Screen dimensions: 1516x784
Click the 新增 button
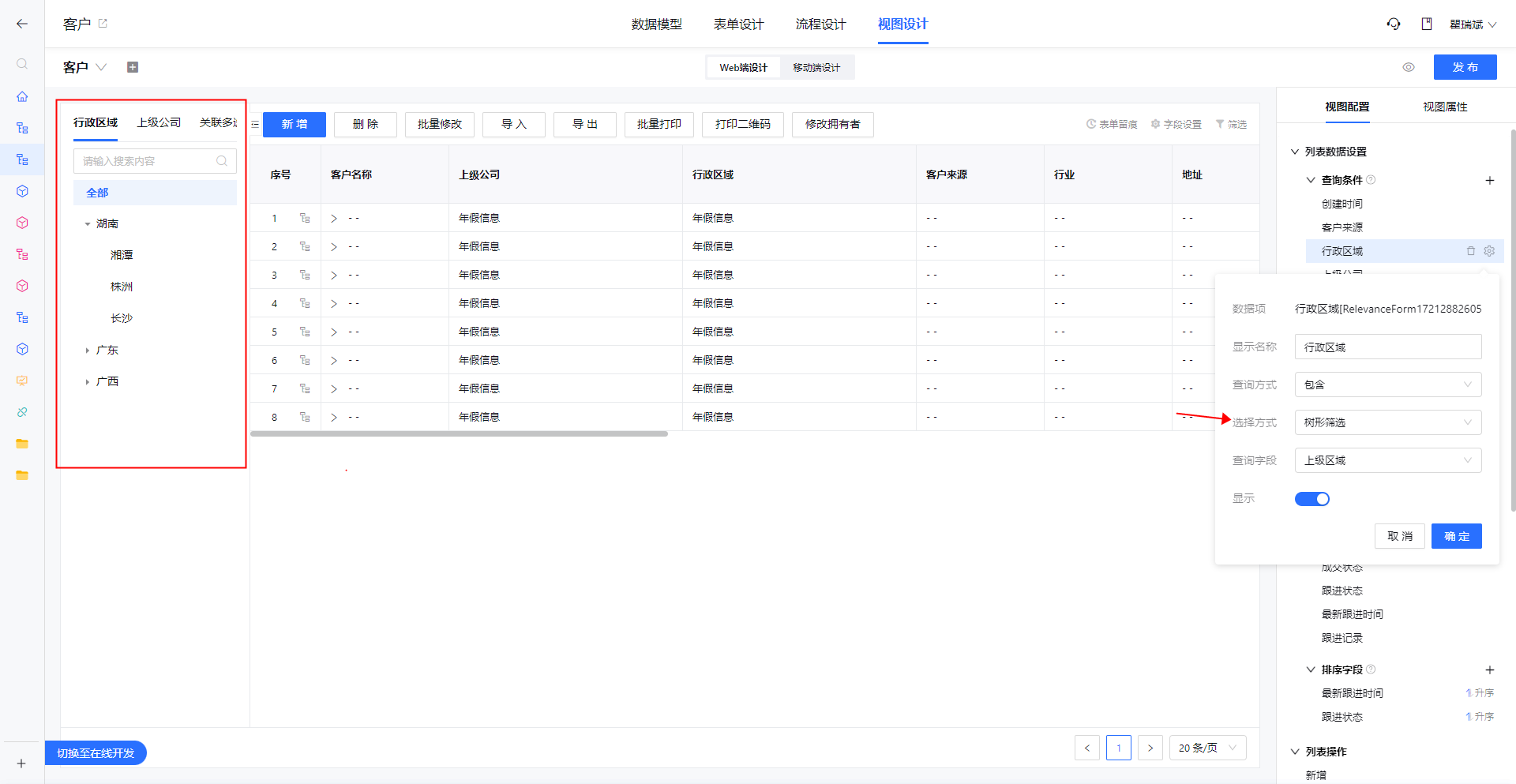pos(295,125)
